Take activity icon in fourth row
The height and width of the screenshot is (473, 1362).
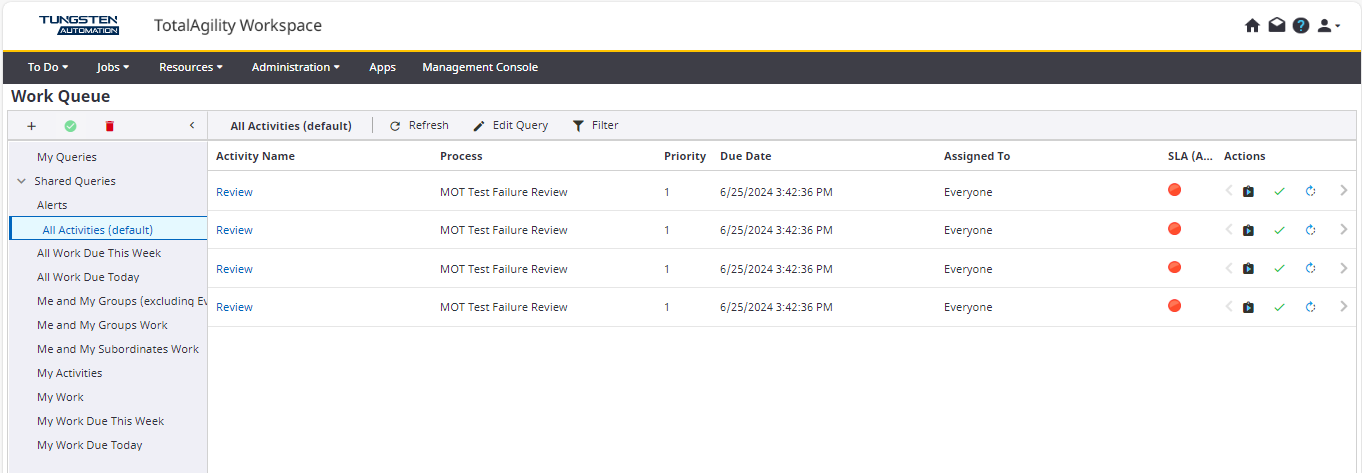[1248, 307]
